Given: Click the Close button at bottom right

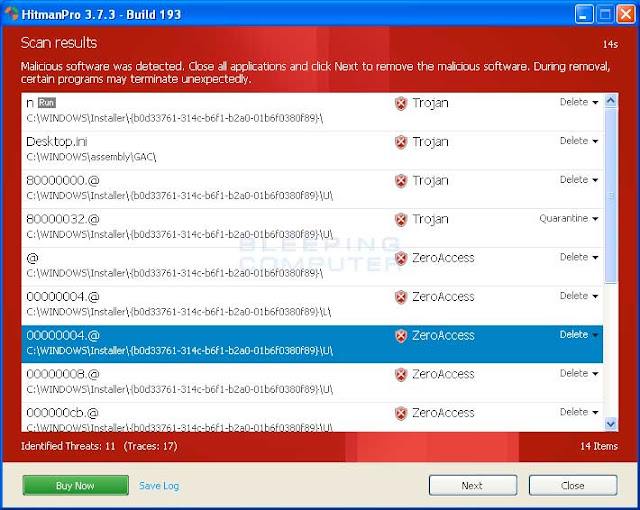Looking at the screenshot, I should point(573,485).
